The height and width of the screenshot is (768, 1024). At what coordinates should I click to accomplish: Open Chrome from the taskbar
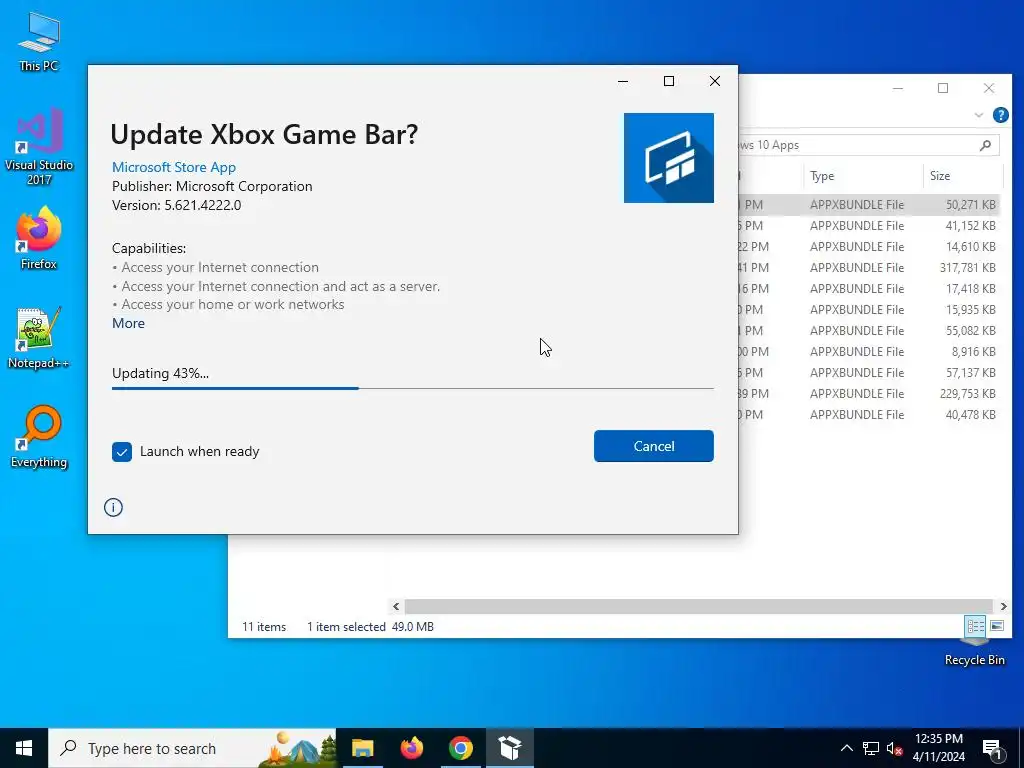pyautogui.click(x=460, y=748)
